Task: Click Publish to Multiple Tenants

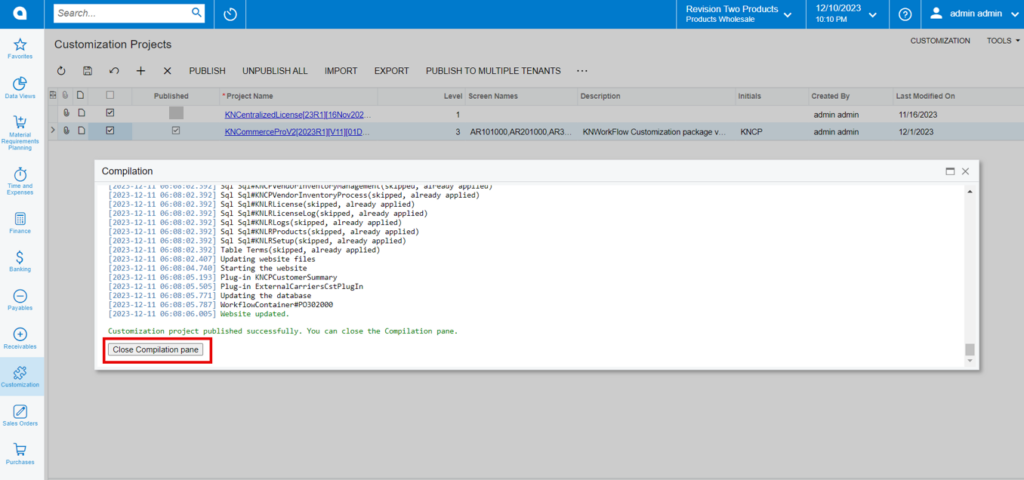Action: pos(493,71)
